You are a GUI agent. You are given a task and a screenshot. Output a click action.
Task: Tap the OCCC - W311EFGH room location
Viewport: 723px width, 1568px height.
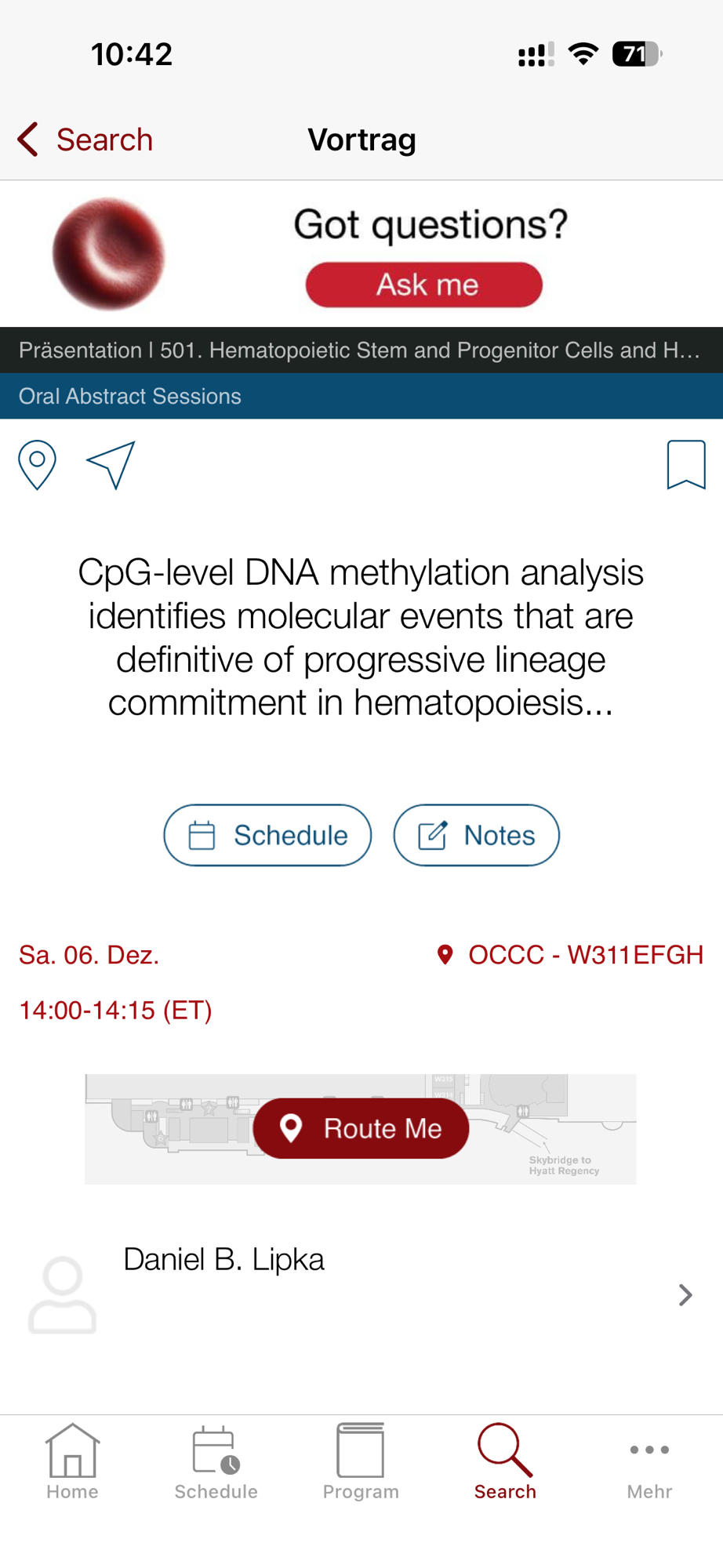(x=570, y=955)
